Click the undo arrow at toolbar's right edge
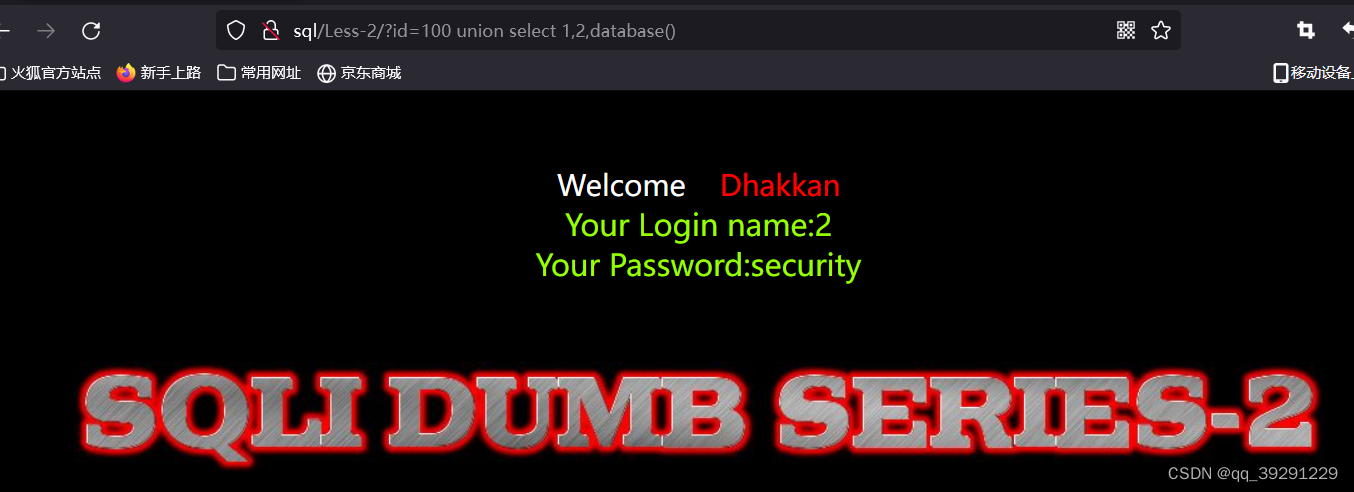The height and width of the screenshot is (492, 1354). pos(1348,30)
